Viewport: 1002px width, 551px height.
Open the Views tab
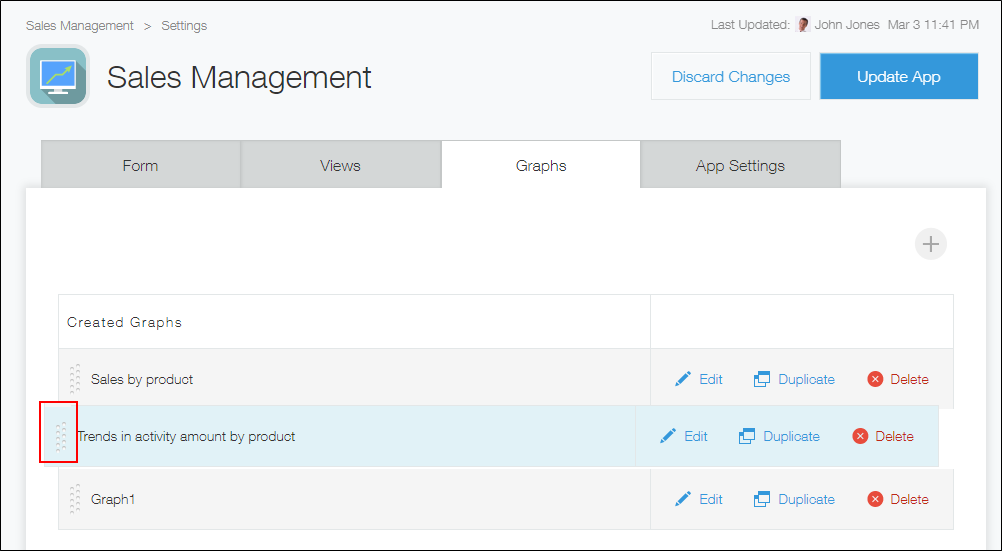(340, 165)
